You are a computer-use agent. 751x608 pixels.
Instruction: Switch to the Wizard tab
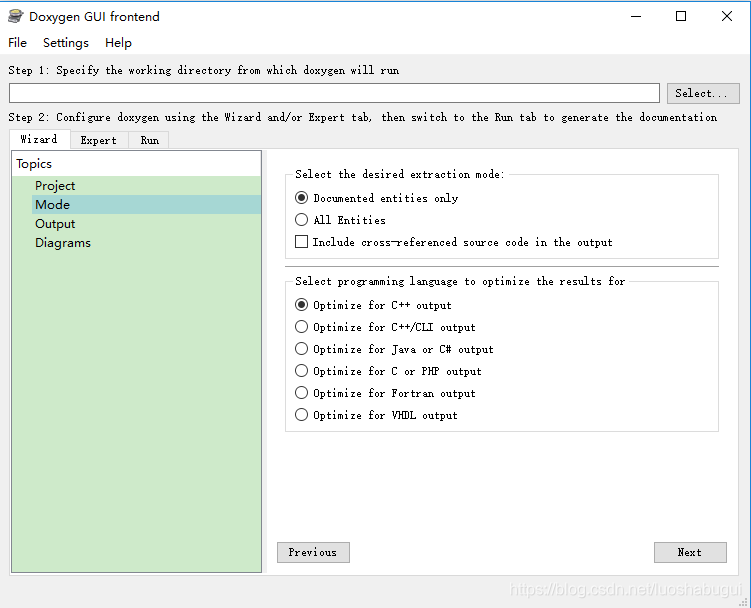pyautogui.click(x=39, y=139)
